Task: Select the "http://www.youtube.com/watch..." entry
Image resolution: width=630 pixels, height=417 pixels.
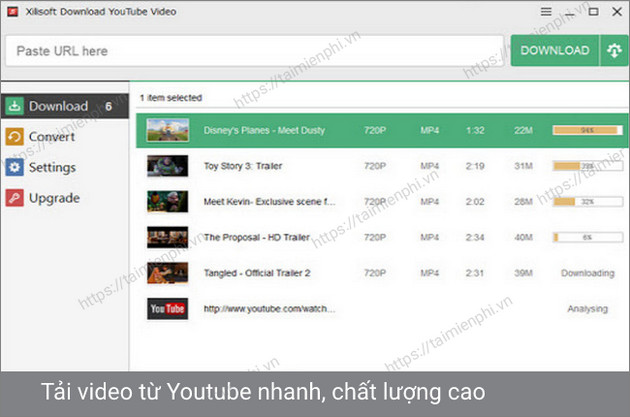Action: coord(269,309)
